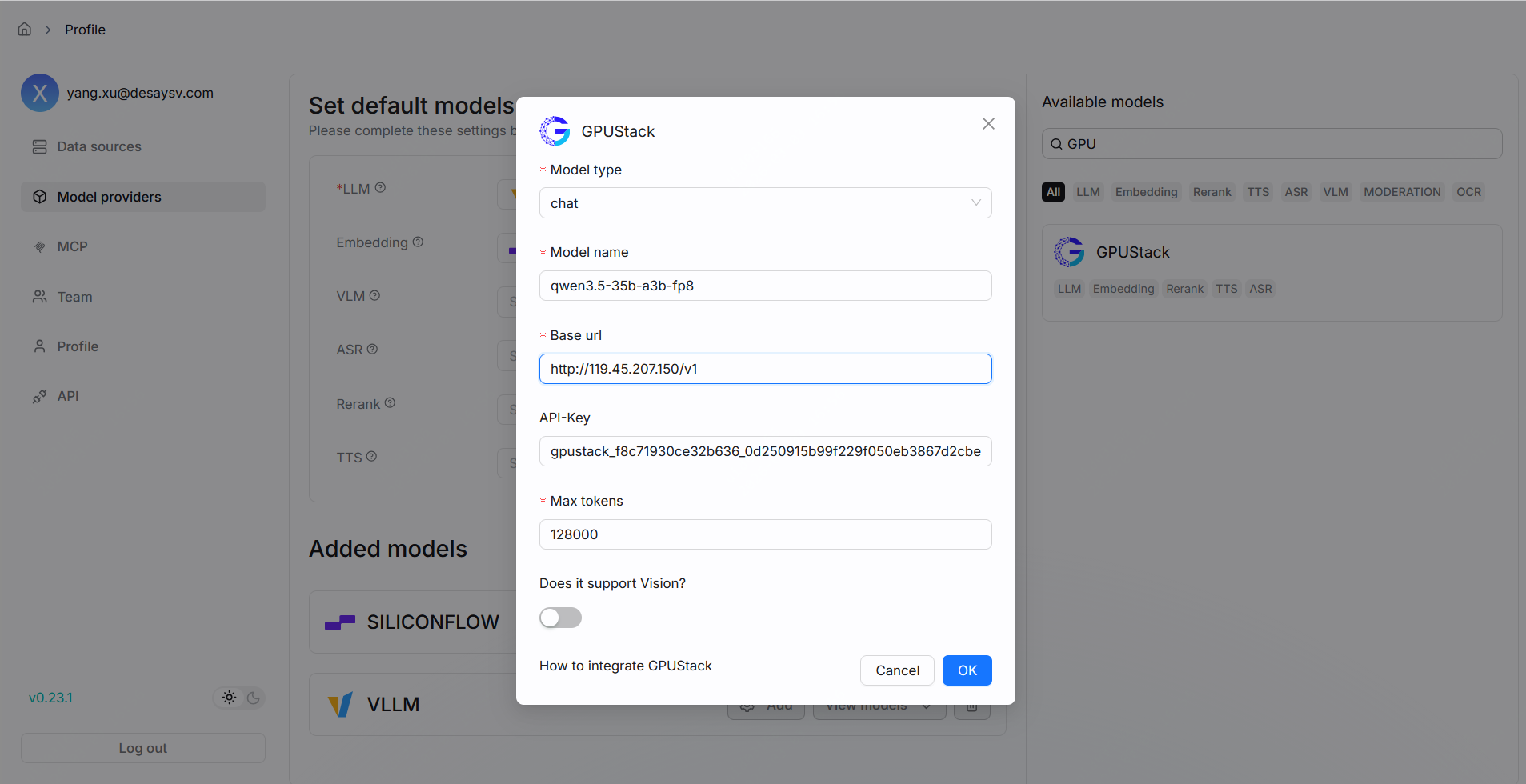Viewport: 1526px width, 784px height.
Task: Click GPUStack logo in dialog header
Action: pyautogui.click(x=555, y=131)
